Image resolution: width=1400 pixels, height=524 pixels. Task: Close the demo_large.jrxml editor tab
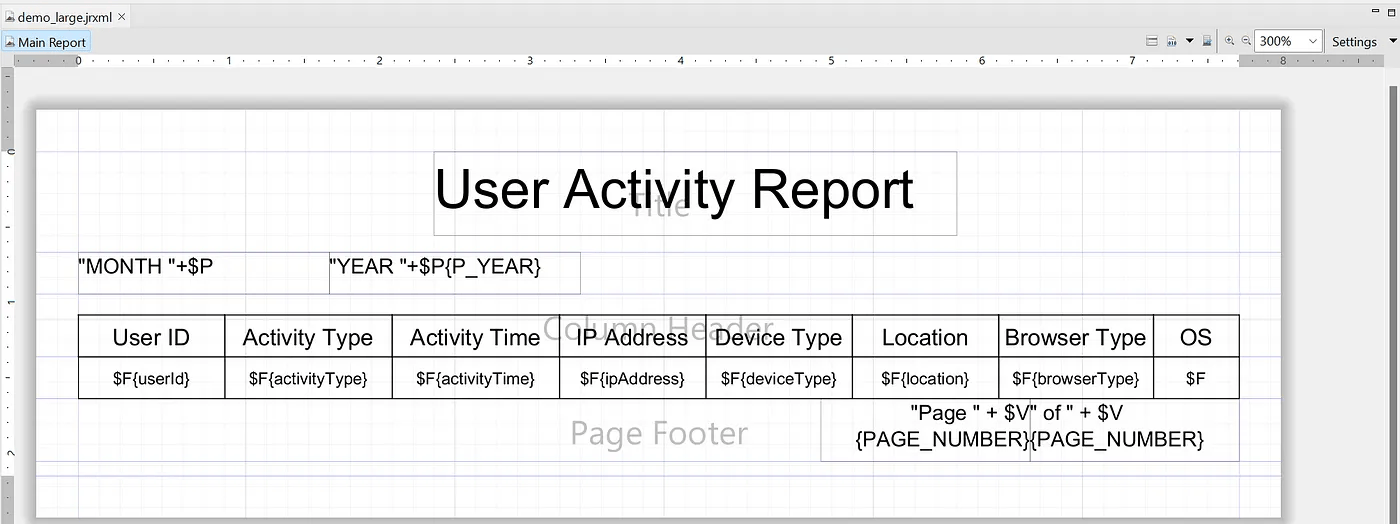coord(121,17)
